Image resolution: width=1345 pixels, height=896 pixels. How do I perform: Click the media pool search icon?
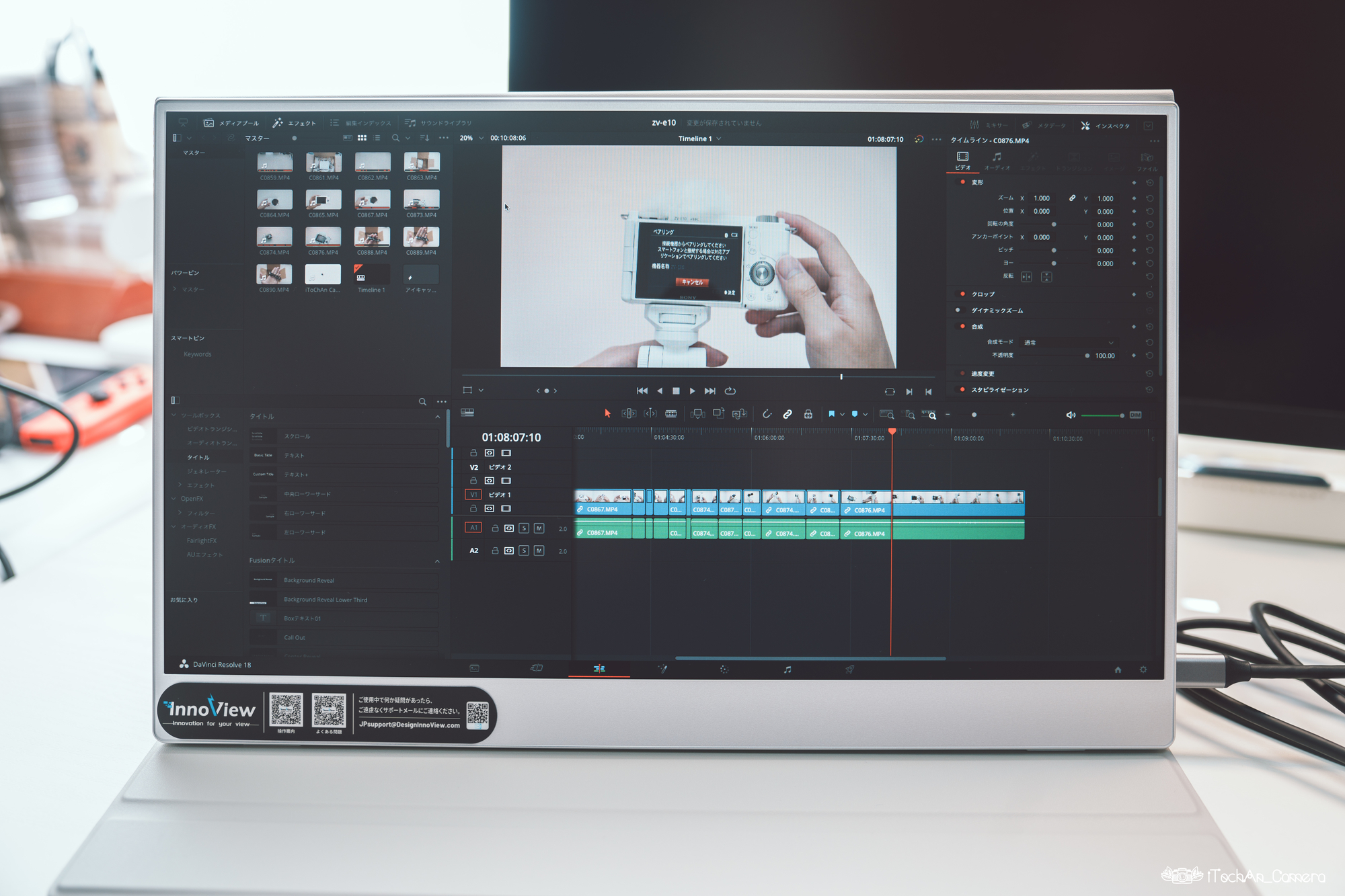pyautogui.click(x=395, y=138)
